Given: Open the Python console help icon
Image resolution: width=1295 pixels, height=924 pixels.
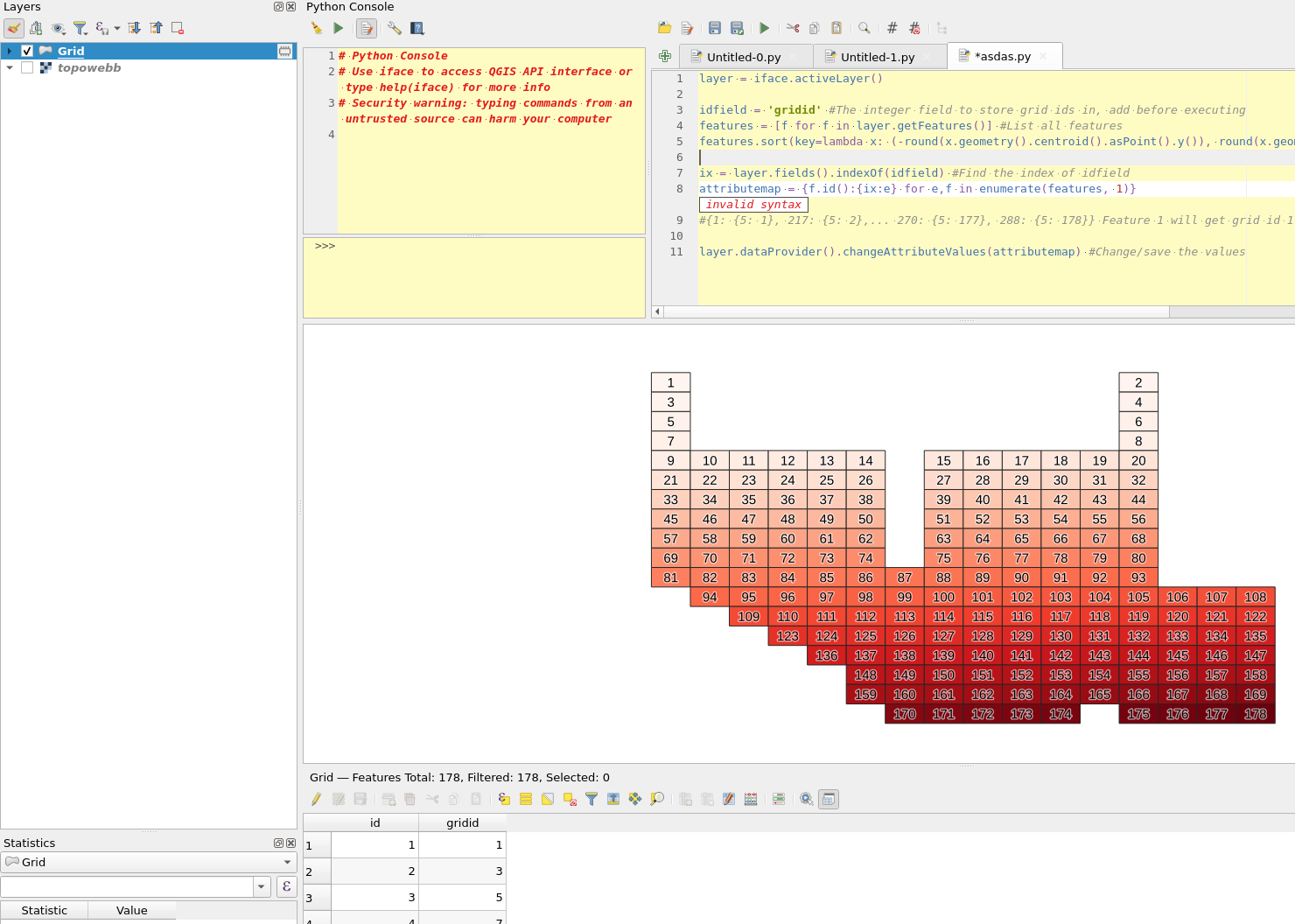Looking at the screenshot, I should [417, 28].
